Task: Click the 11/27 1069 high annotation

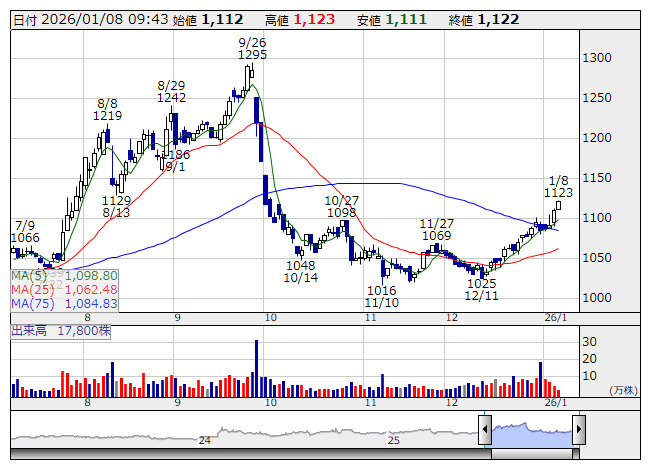Action: [x=436, y=230]
